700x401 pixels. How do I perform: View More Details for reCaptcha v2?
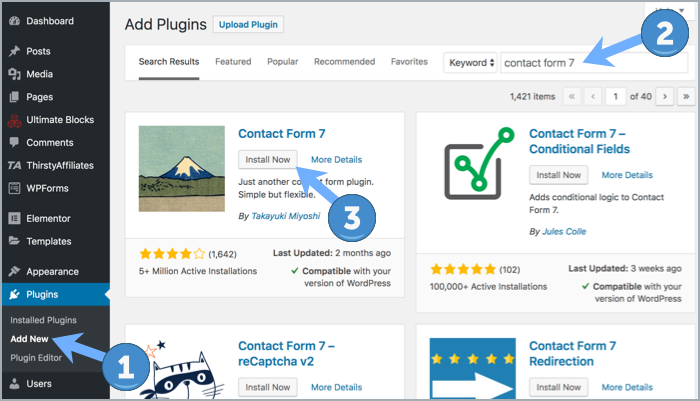click(x=337, y=387)
